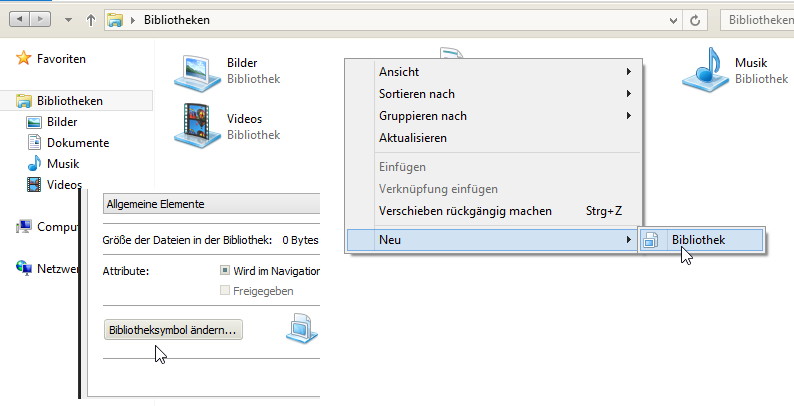Image resolution: width=794 pixels, height=406 pixels.
Task: Open Favoriten in navigation pane
Action: [x=61, y=59]
